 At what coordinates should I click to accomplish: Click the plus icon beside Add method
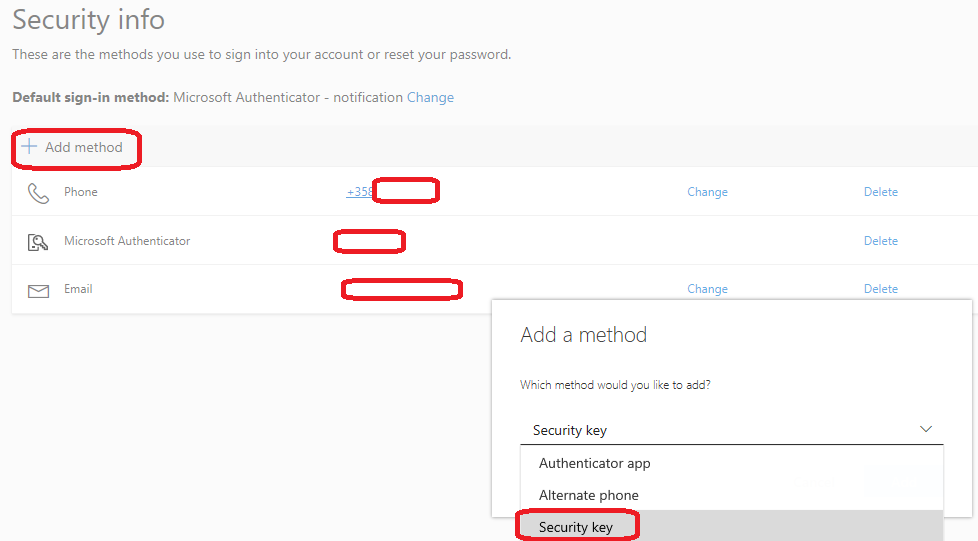pos(29,147)
